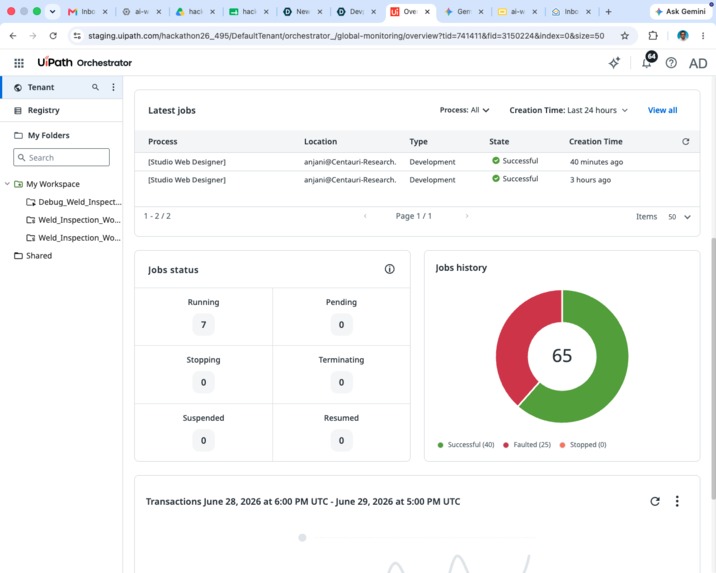Open Chrome three-dot menu
716x573 pixels.
coord(703,36)
